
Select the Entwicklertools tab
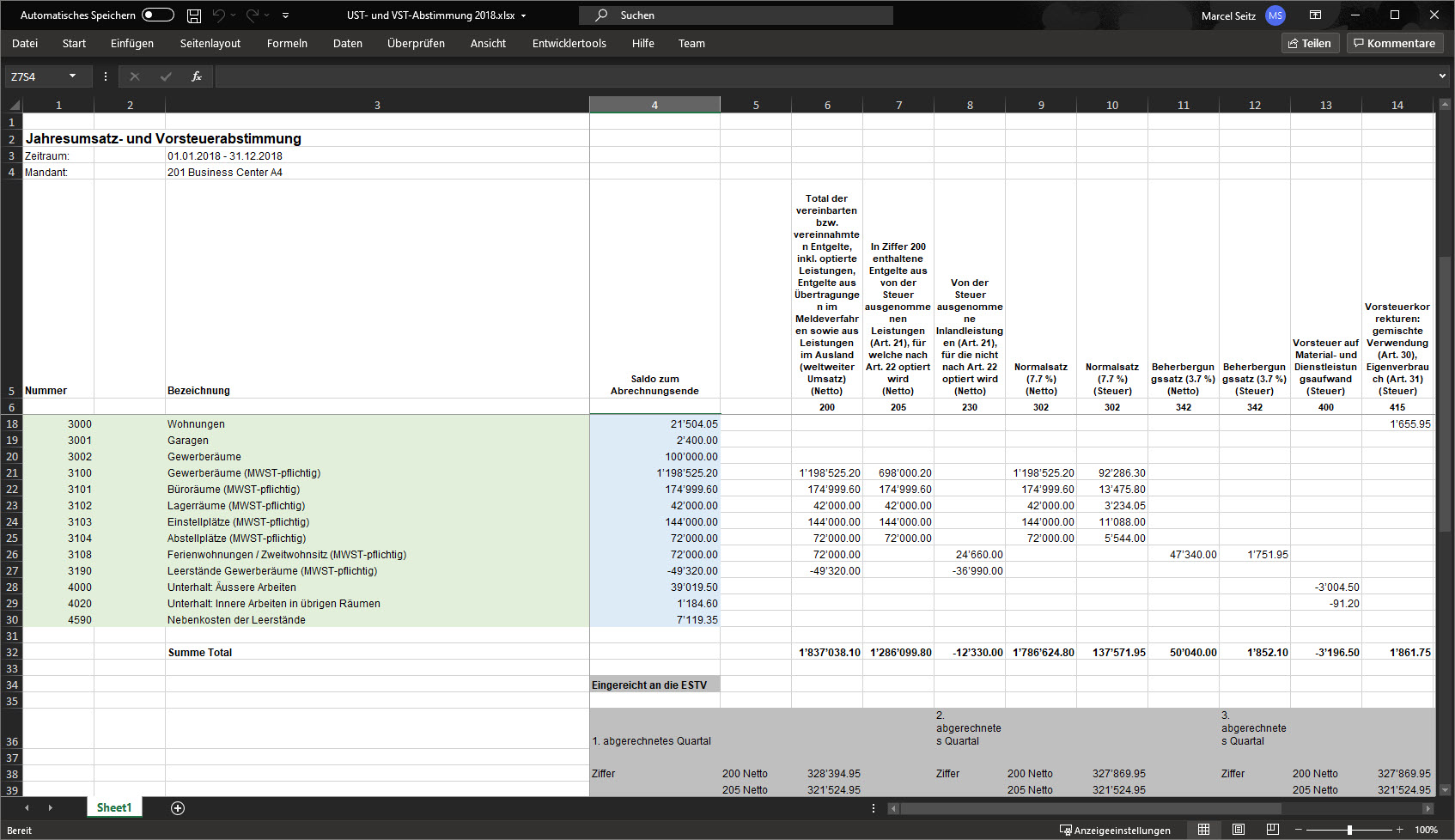[569, 43]
